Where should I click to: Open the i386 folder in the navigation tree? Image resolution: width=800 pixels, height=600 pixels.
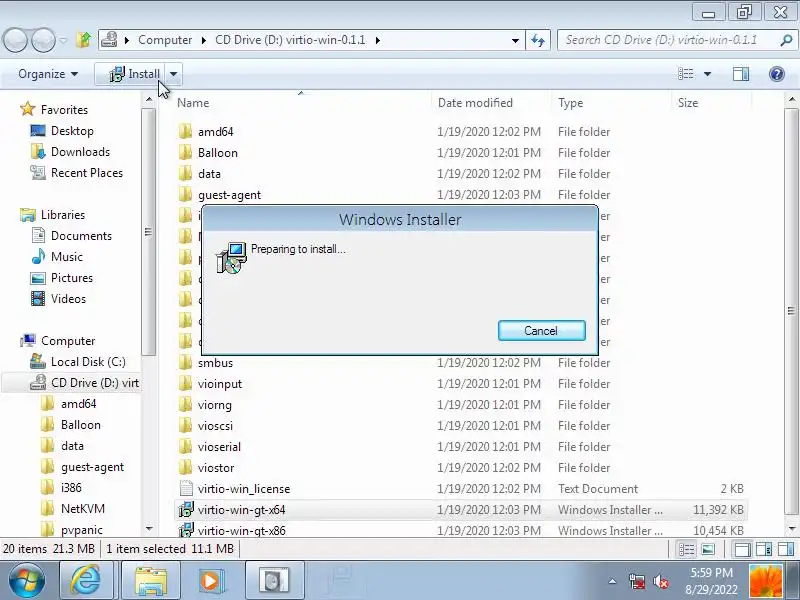[71, 488]
